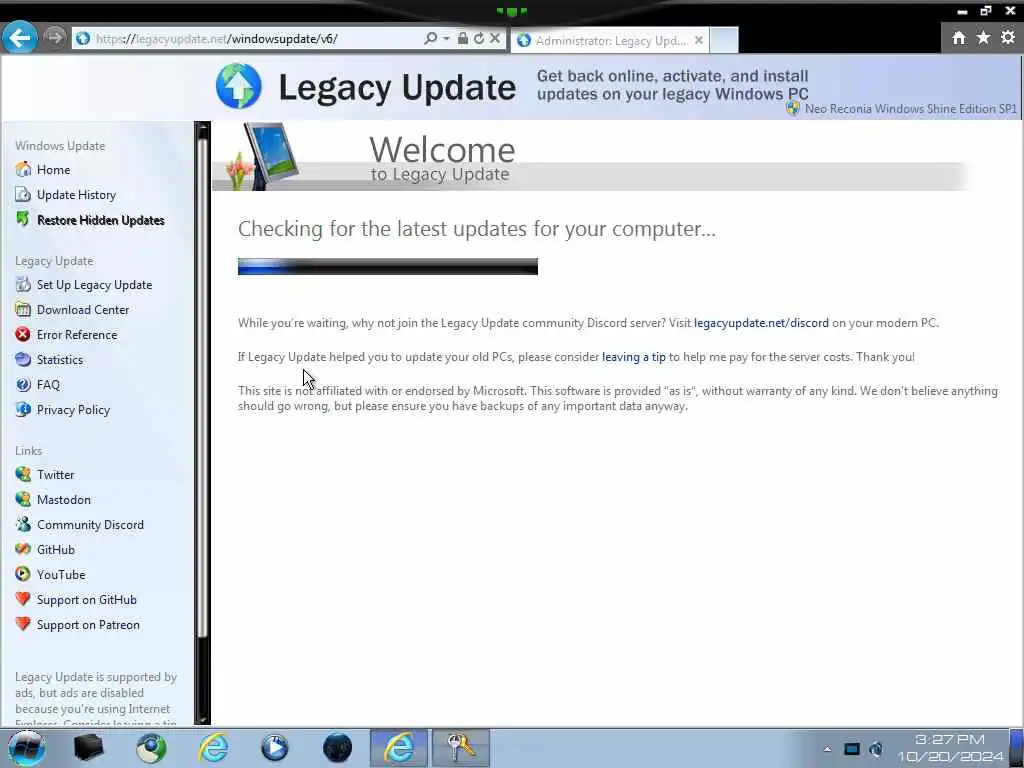Open the address bar search magnifier
Viewport: 1024px width, 768px height.
[x=430, y=39]
